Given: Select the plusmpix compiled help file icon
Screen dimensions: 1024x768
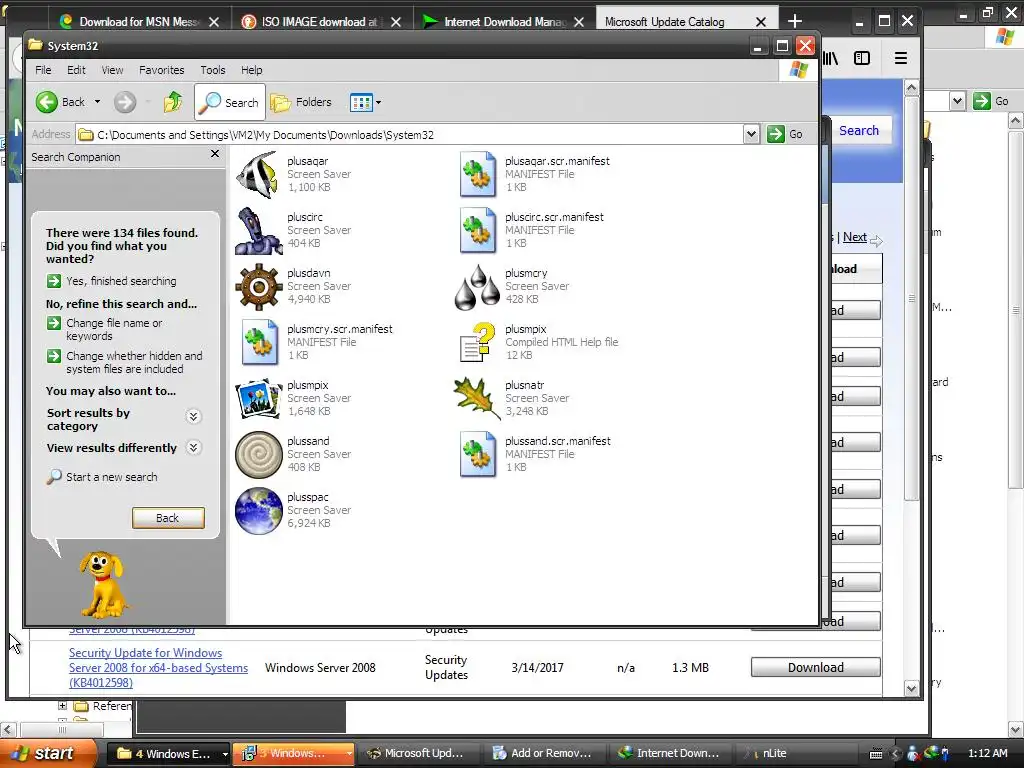Looking at the screenshot, I should tap(477, 342).
